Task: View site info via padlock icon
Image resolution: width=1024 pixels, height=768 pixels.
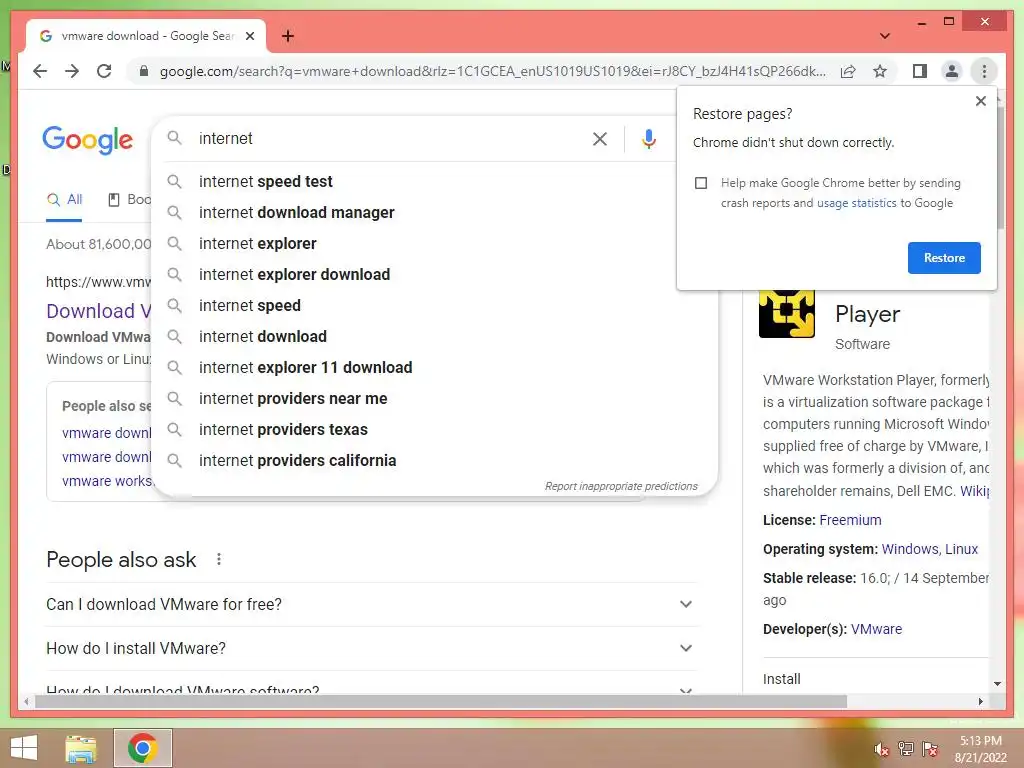Action: tap(144, 71)
